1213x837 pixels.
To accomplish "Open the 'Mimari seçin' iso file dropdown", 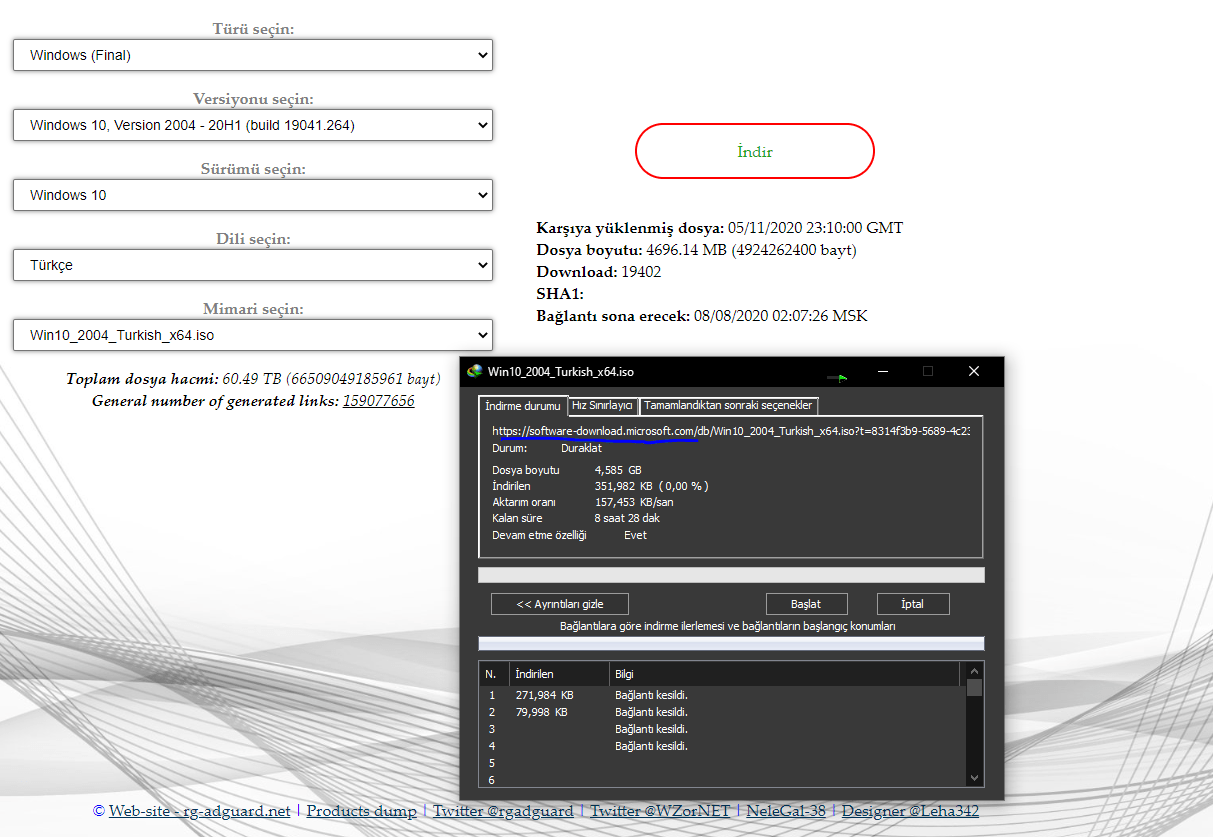I will [253, 335].
